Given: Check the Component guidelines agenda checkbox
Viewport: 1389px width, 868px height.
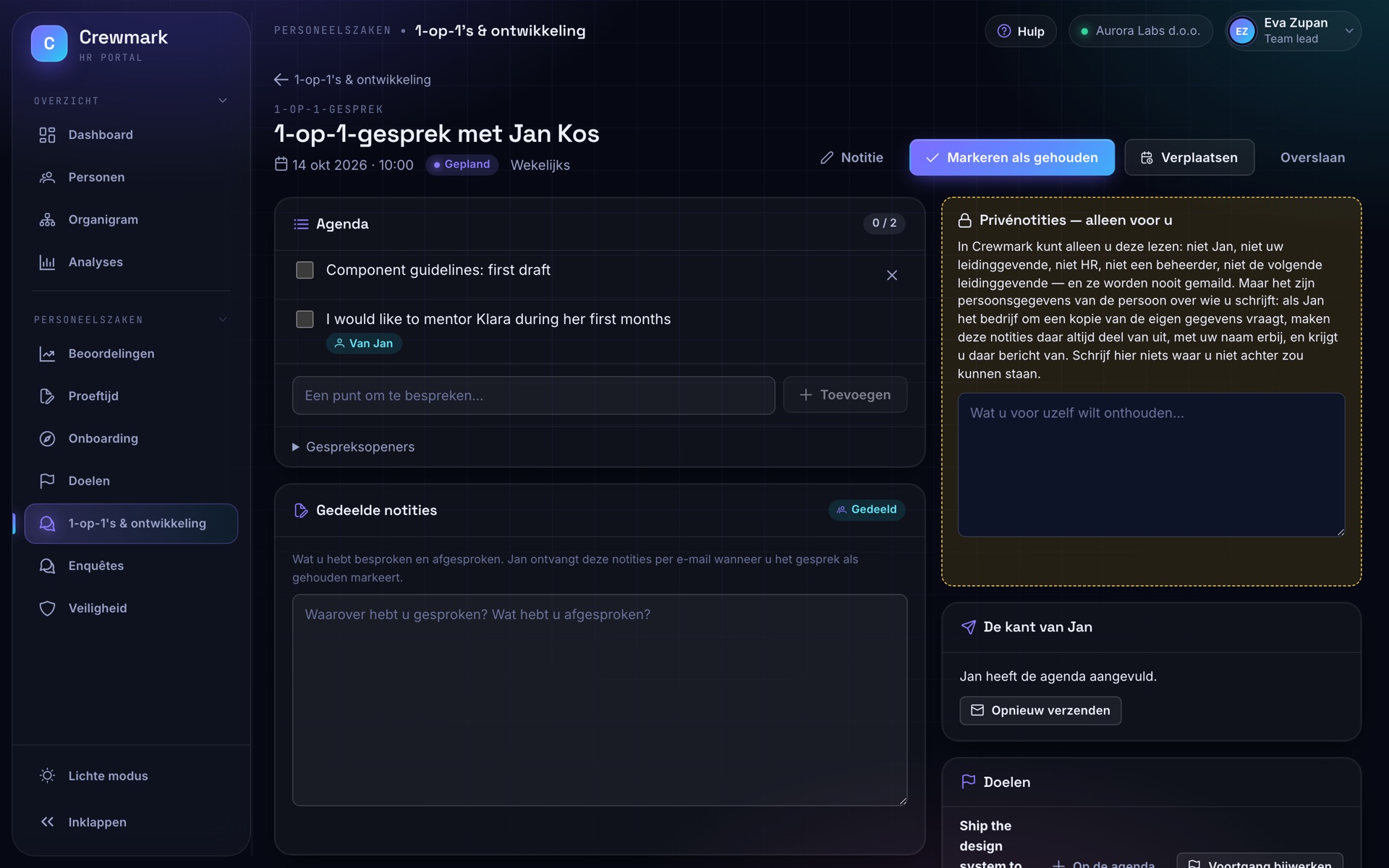Looking at the screenshot, I should coord(305,270).
